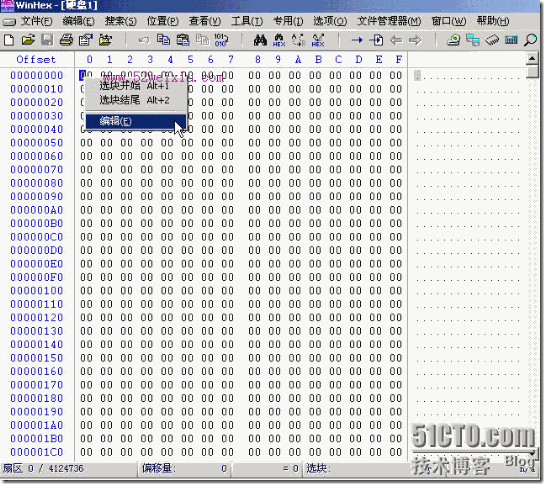Click the New file toolbar icon
Viewport: 544px width, 484px height.
pos(9,40)
